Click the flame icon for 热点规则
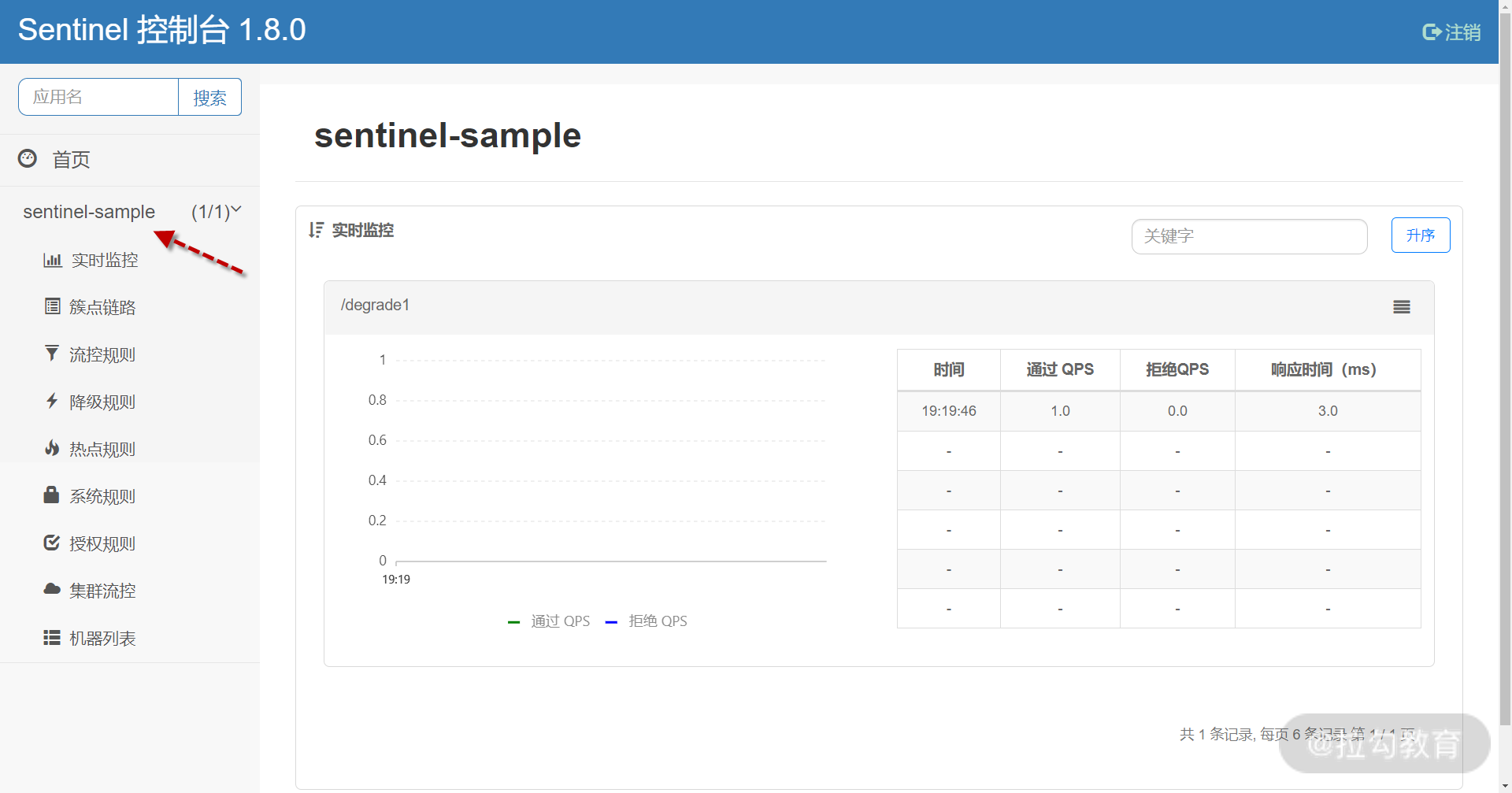 (52, 449)
